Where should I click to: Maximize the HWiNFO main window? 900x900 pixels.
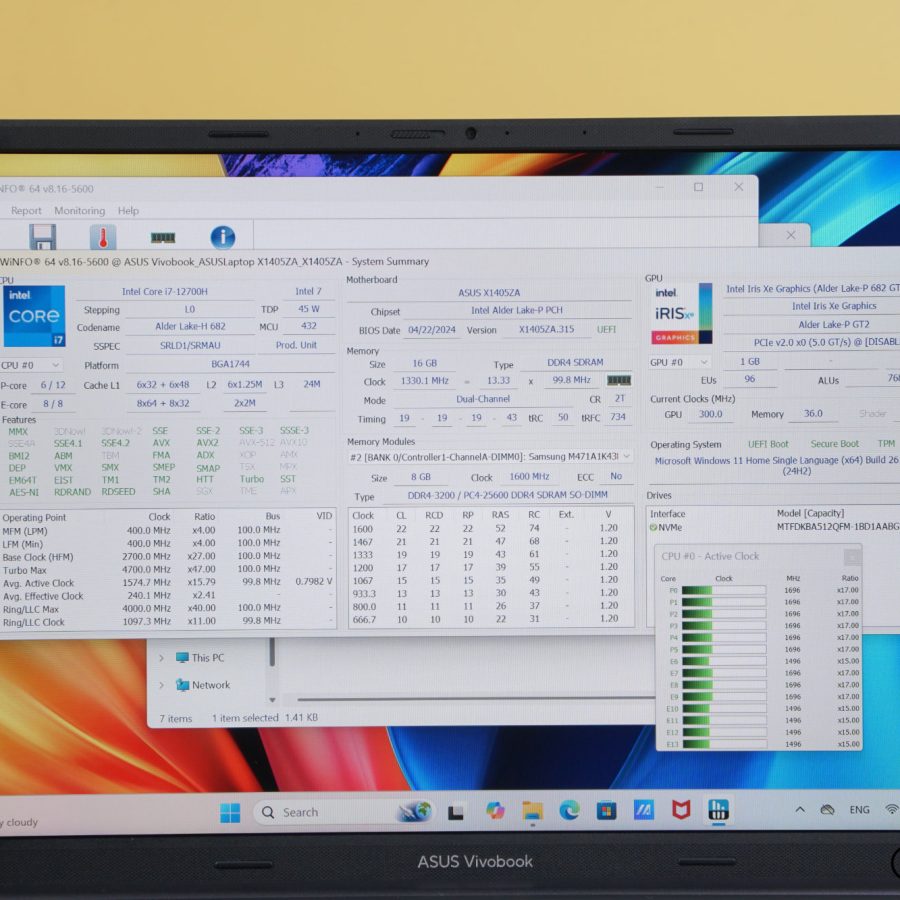point(699,187)
